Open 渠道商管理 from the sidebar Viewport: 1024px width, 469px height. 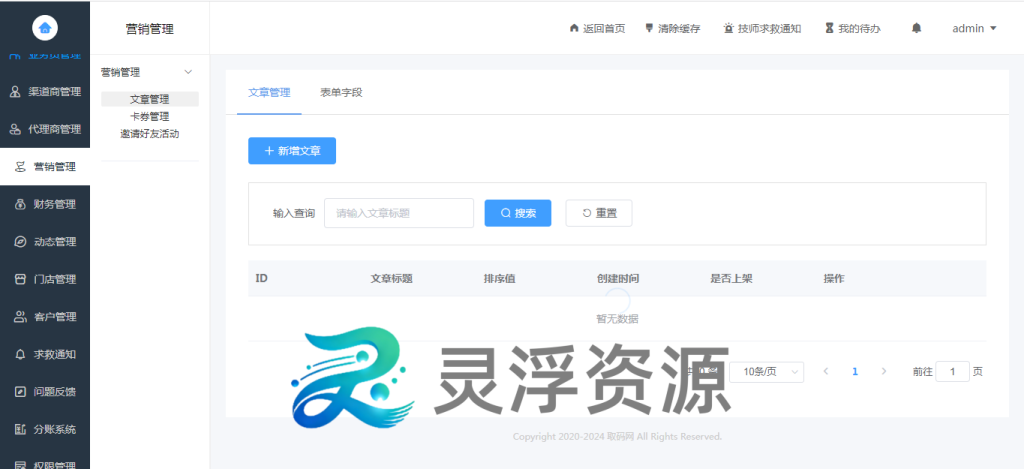pos(44,92)
